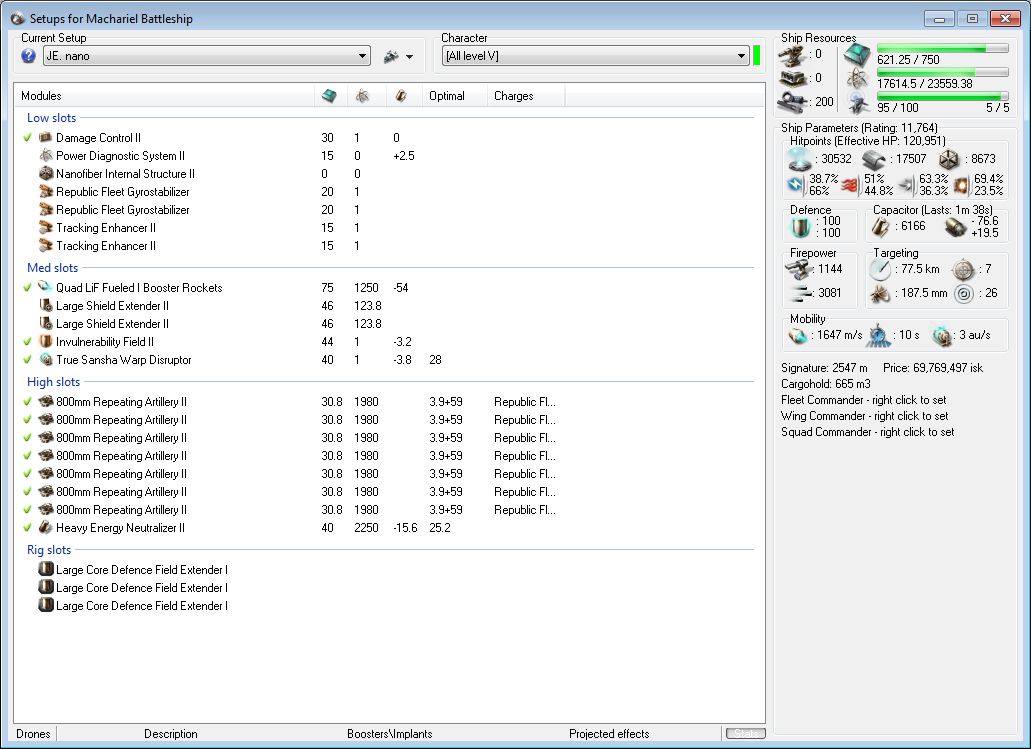Click the capacitor column header icon
The width and height of the screenshot is (1031, 749).
click(400, 96)
